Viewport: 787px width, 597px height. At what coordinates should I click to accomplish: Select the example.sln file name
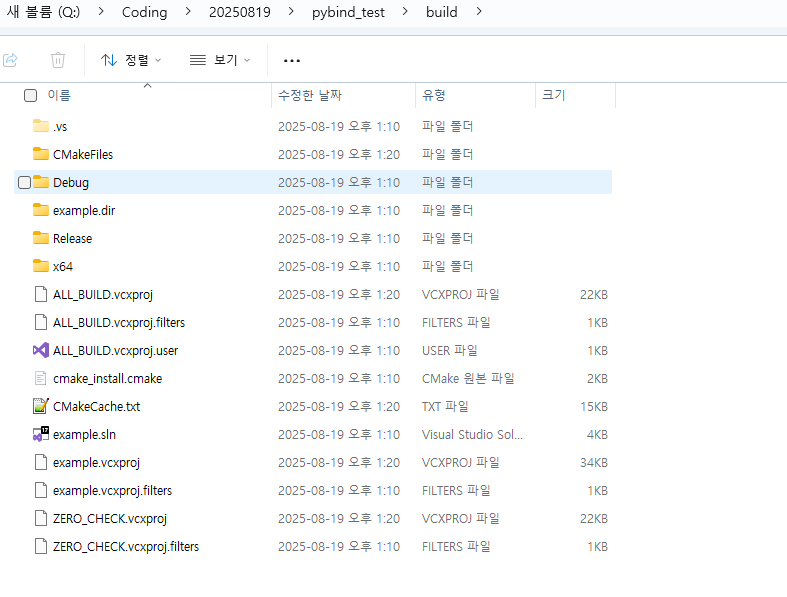(x=84, y=435)
